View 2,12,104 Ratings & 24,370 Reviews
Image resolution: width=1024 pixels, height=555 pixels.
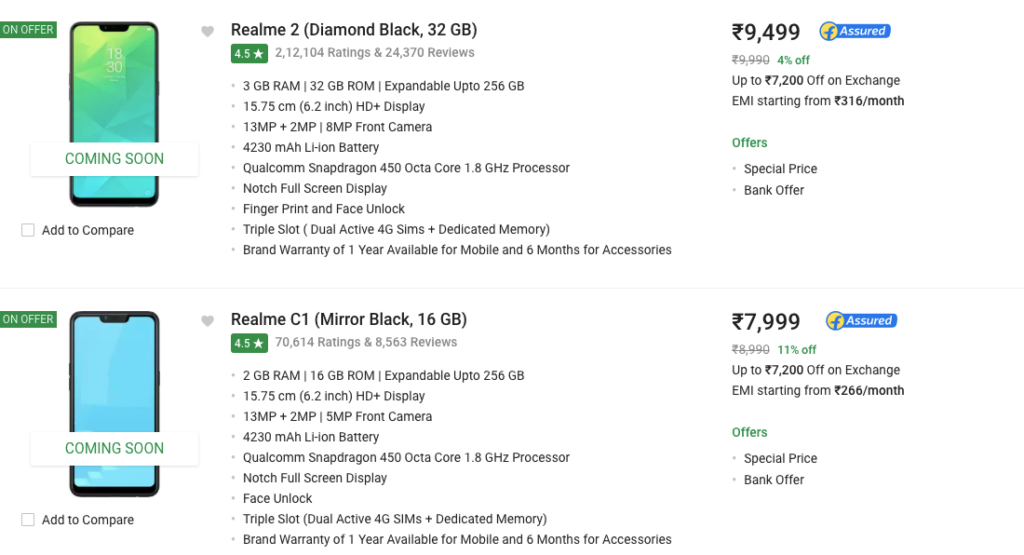tap(375, 53)
